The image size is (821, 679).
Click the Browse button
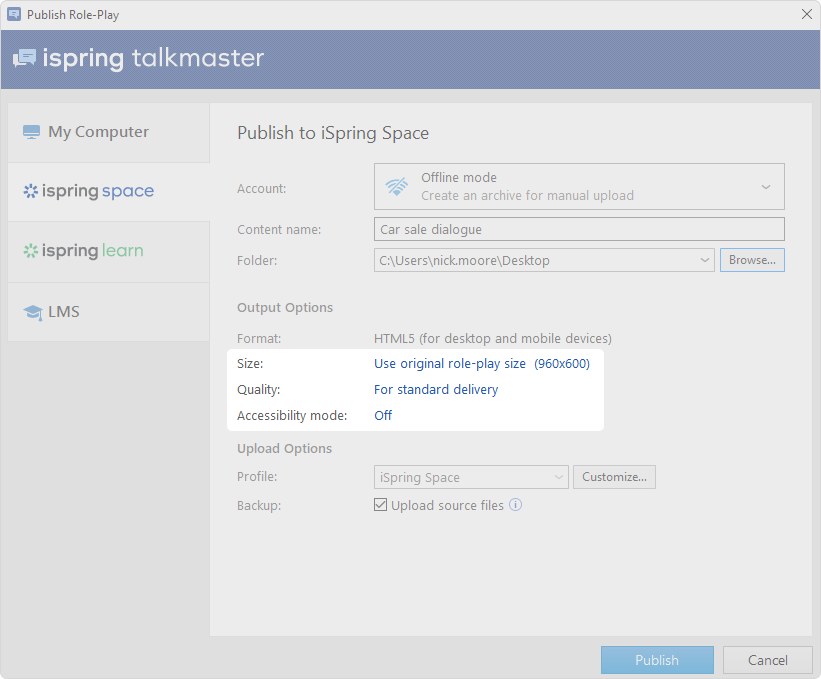(x=752, y=260)
